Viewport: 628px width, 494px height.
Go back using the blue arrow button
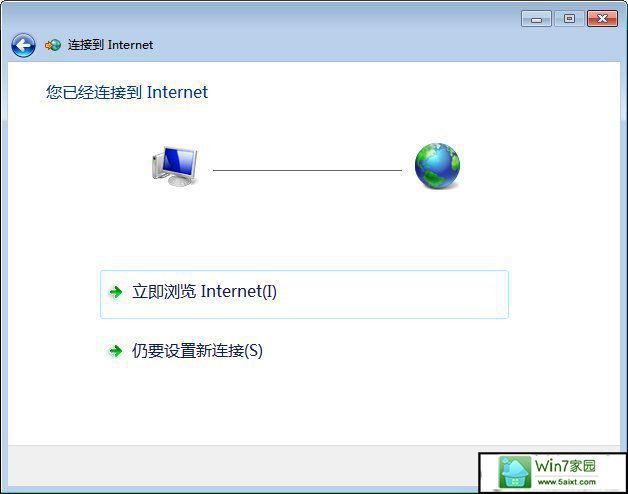pyautogui.click(x=23, y=45)
